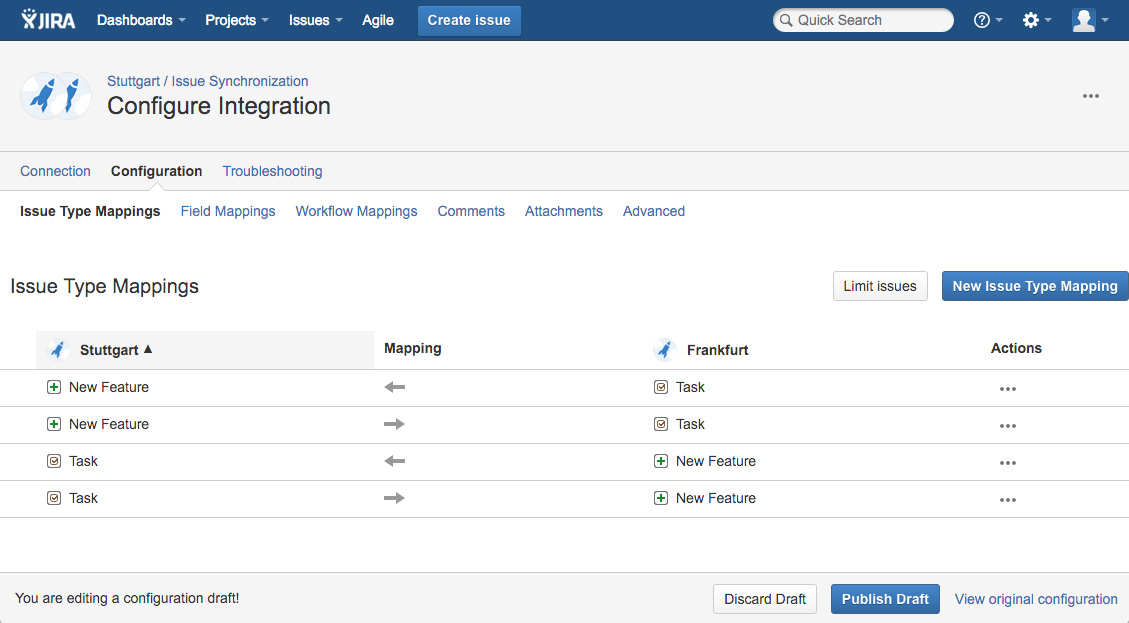This screenshot has width=1129, height=623.
Task: Open the administration gear menu
Action: point(1037,20)
